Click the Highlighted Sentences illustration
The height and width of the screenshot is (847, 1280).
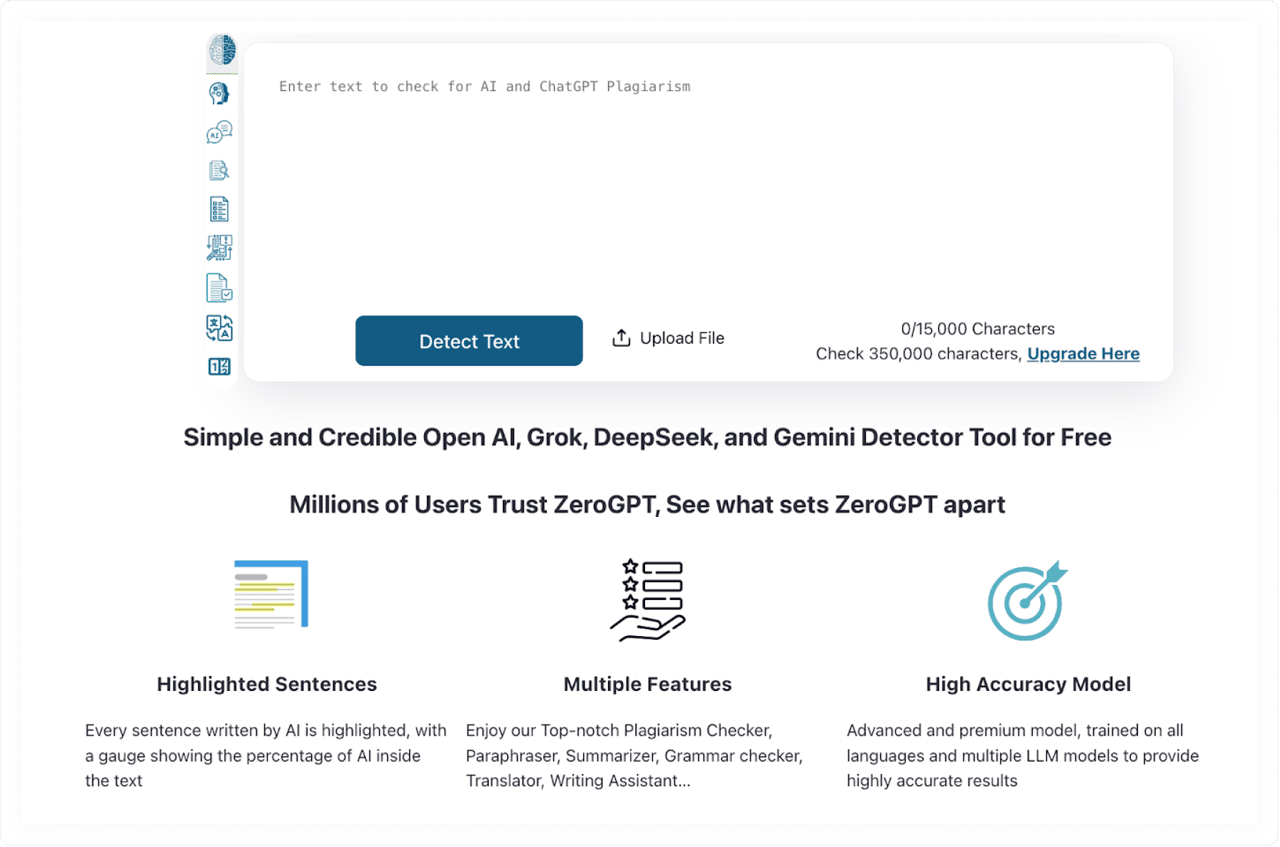coord(267,594)
